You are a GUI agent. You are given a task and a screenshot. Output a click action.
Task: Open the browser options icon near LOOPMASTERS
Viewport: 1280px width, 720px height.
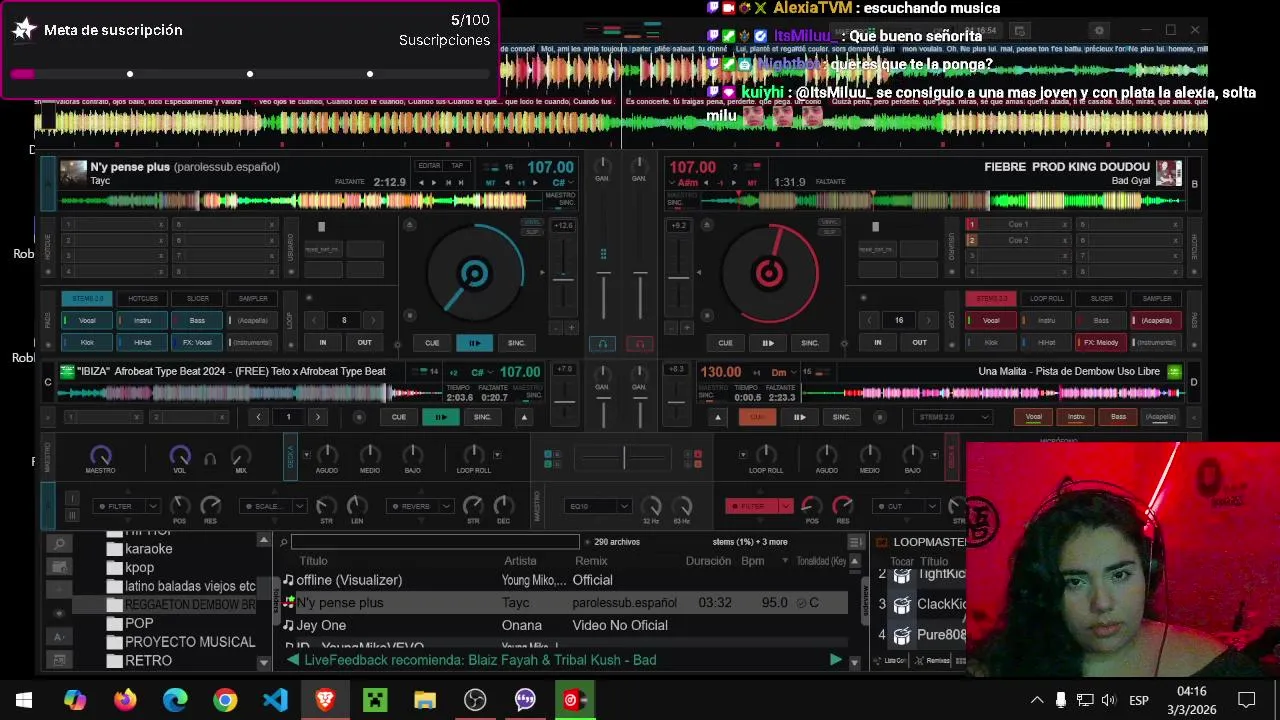(x=855, y=542)
